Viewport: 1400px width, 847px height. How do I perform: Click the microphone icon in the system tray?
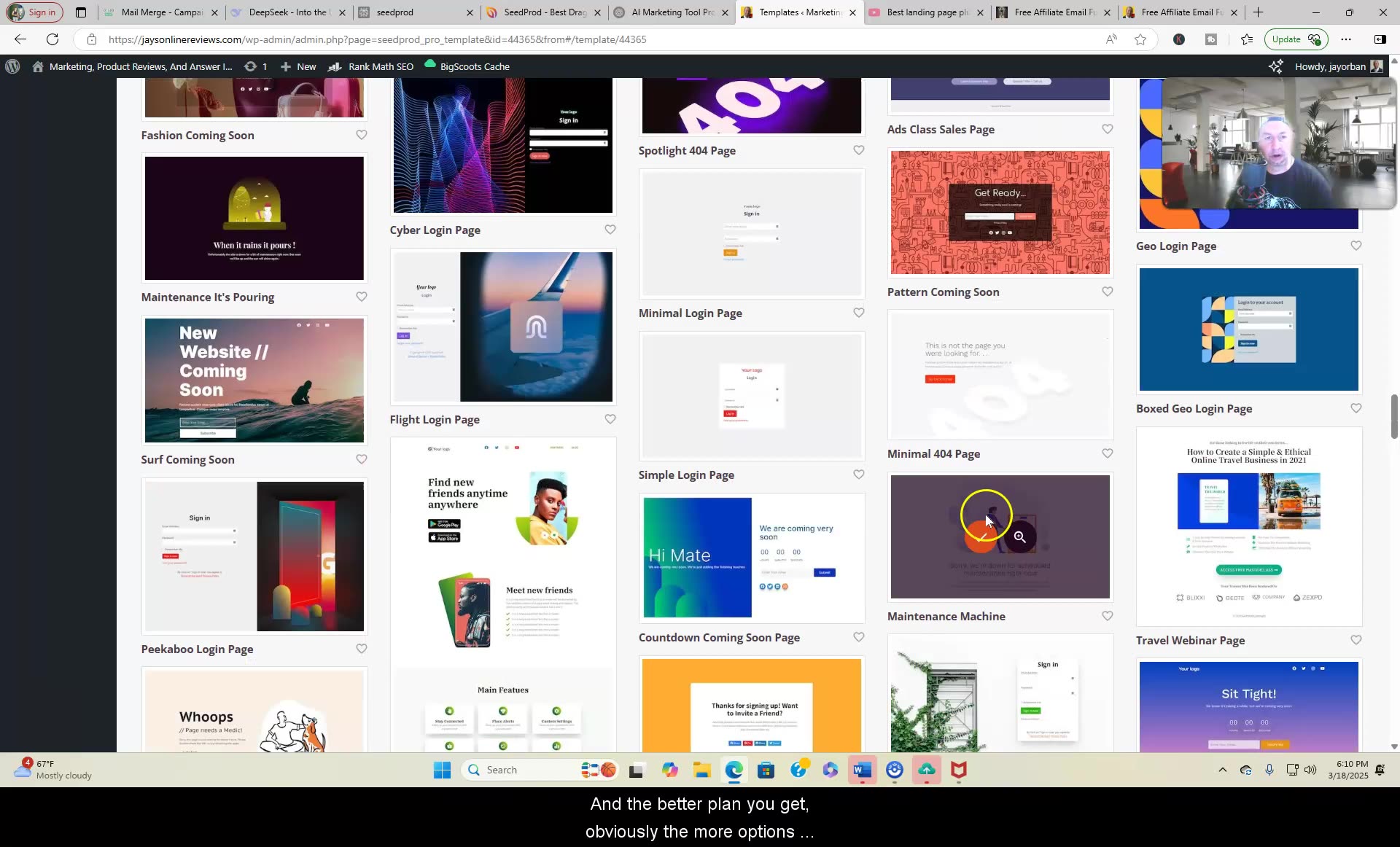(x=1270, y=770)
